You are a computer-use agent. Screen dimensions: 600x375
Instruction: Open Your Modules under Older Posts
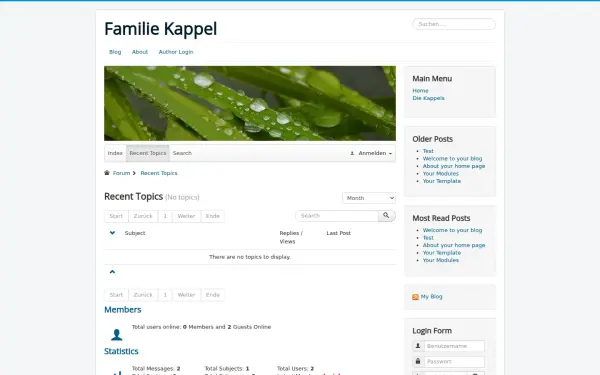440,174
